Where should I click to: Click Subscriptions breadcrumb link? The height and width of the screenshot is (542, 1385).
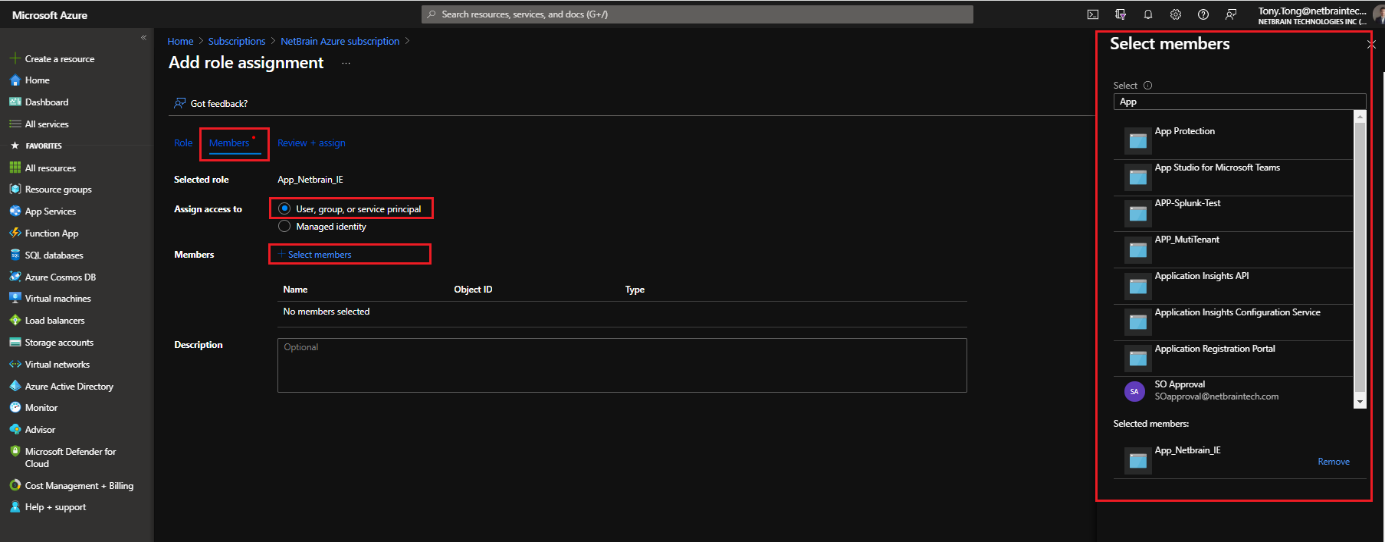(237, 41)
